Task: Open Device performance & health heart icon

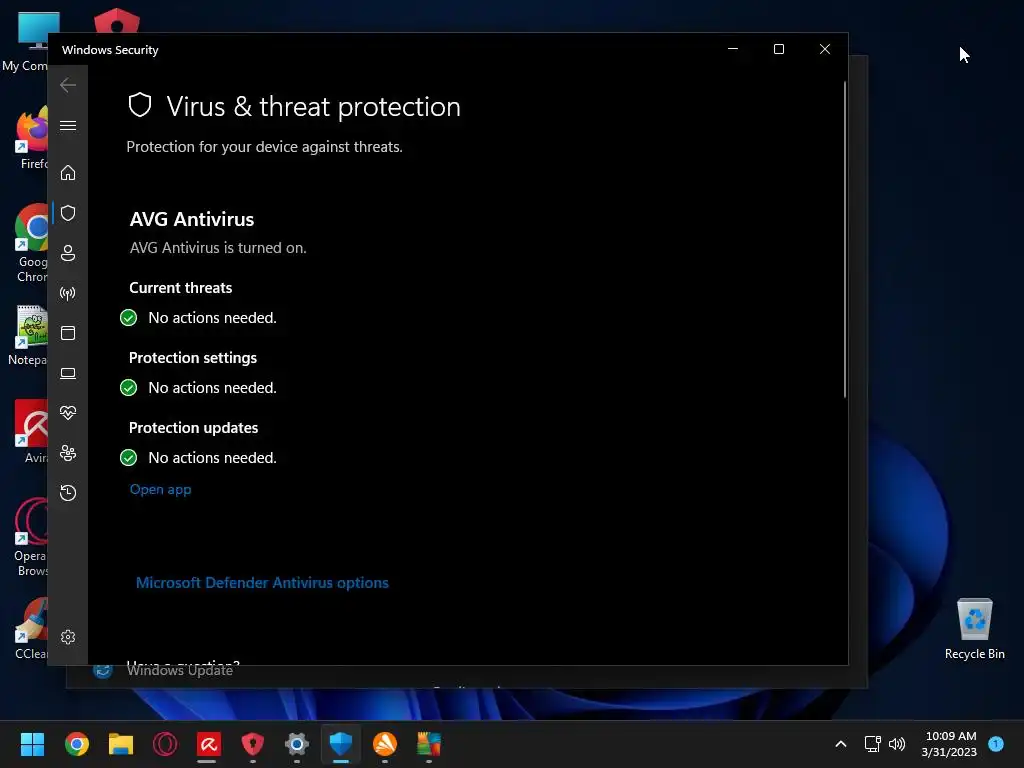Action: pyautogui.click(x=68, y=413)
